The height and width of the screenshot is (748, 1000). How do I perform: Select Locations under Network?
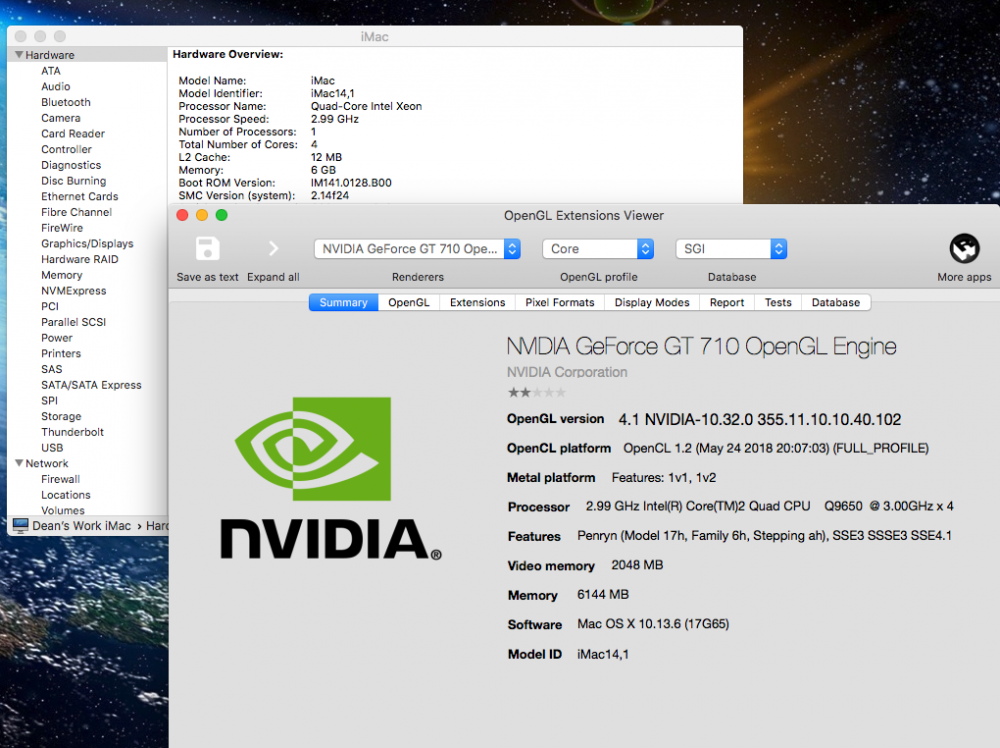pos(66,495)
